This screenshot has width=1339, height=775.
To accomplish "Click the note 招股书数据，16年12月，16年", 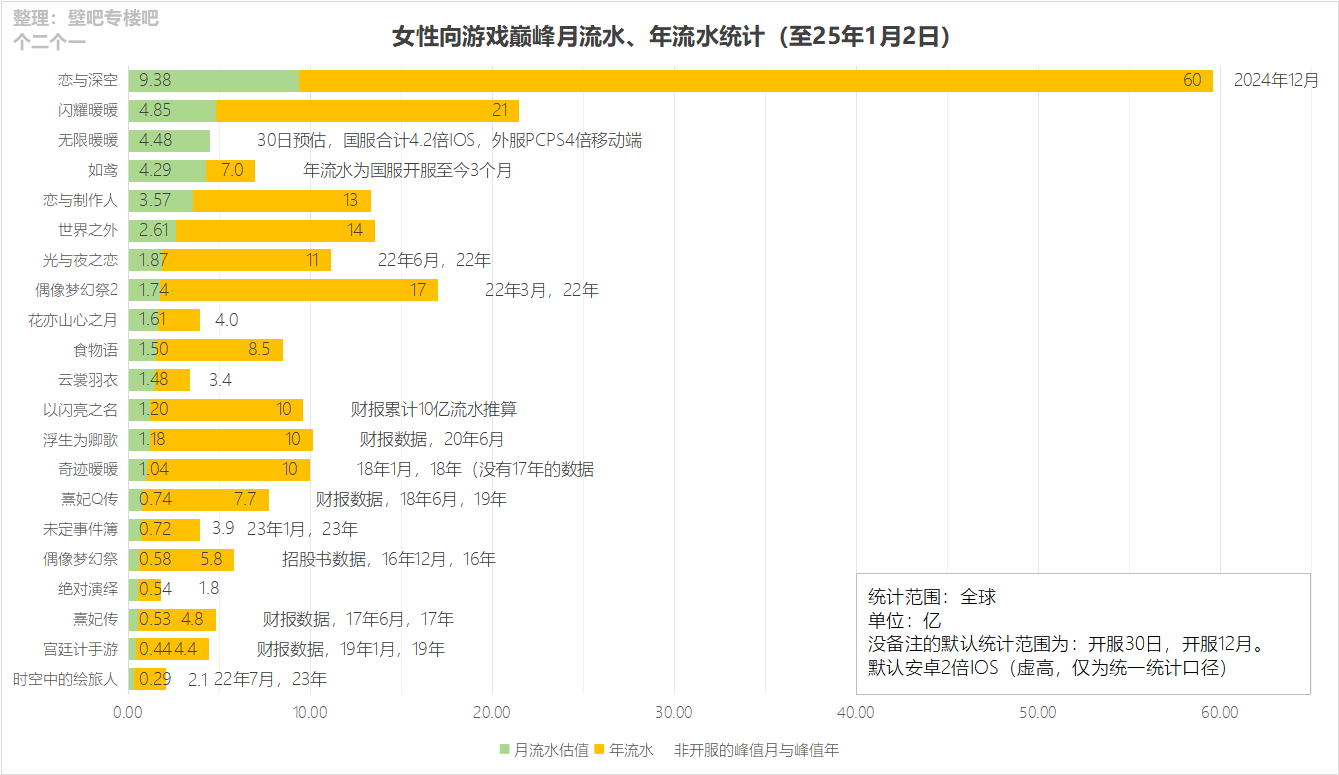I will (x=389, y=560).
